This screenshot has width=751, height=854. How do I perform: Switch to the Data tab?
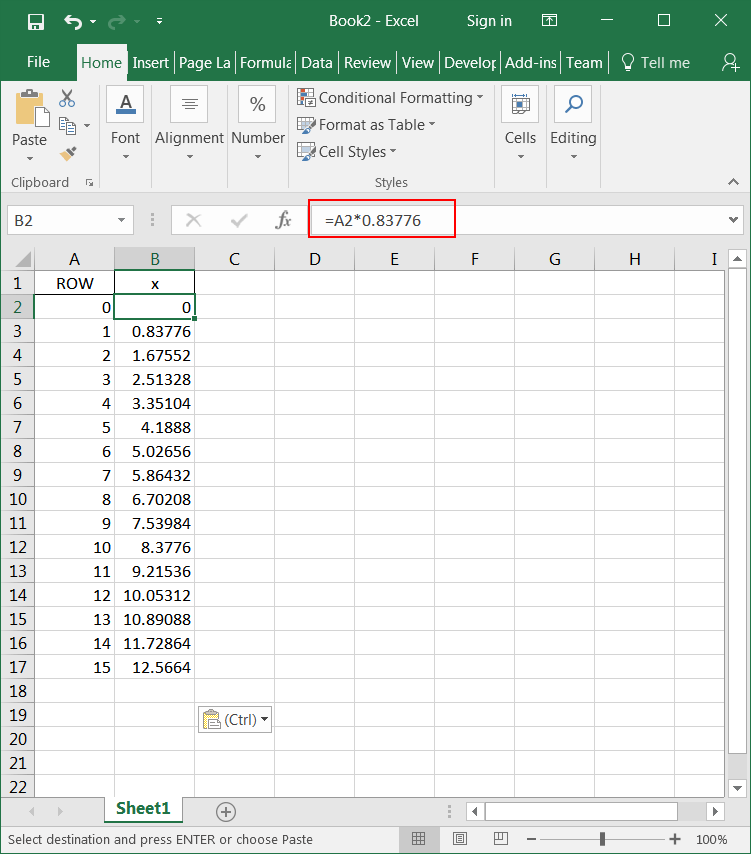[x=316, y=63]
